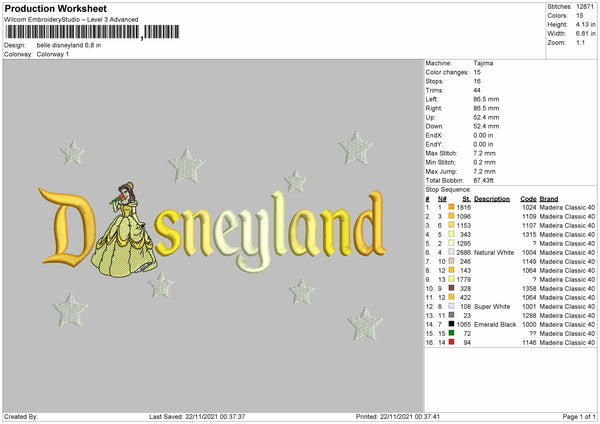Click 'Wilcom EmbroideryStudio – Level 3 Advanced' text
The image size is (600, 424).
(71, 19)
